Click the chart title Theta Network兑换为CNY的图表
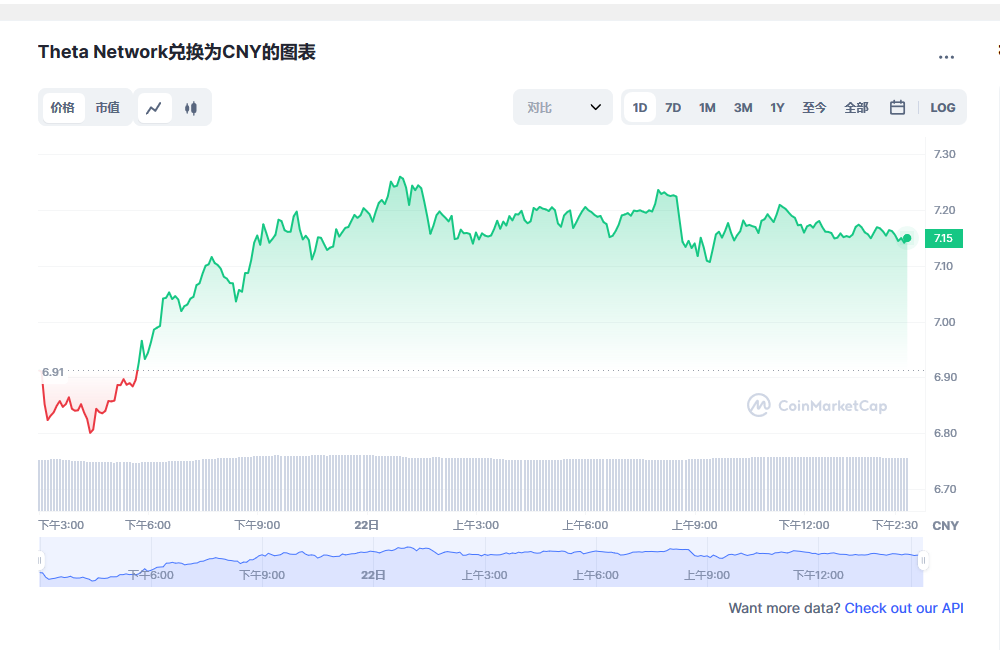Viewport: 1000px width, 650px height. pos(177,52)
